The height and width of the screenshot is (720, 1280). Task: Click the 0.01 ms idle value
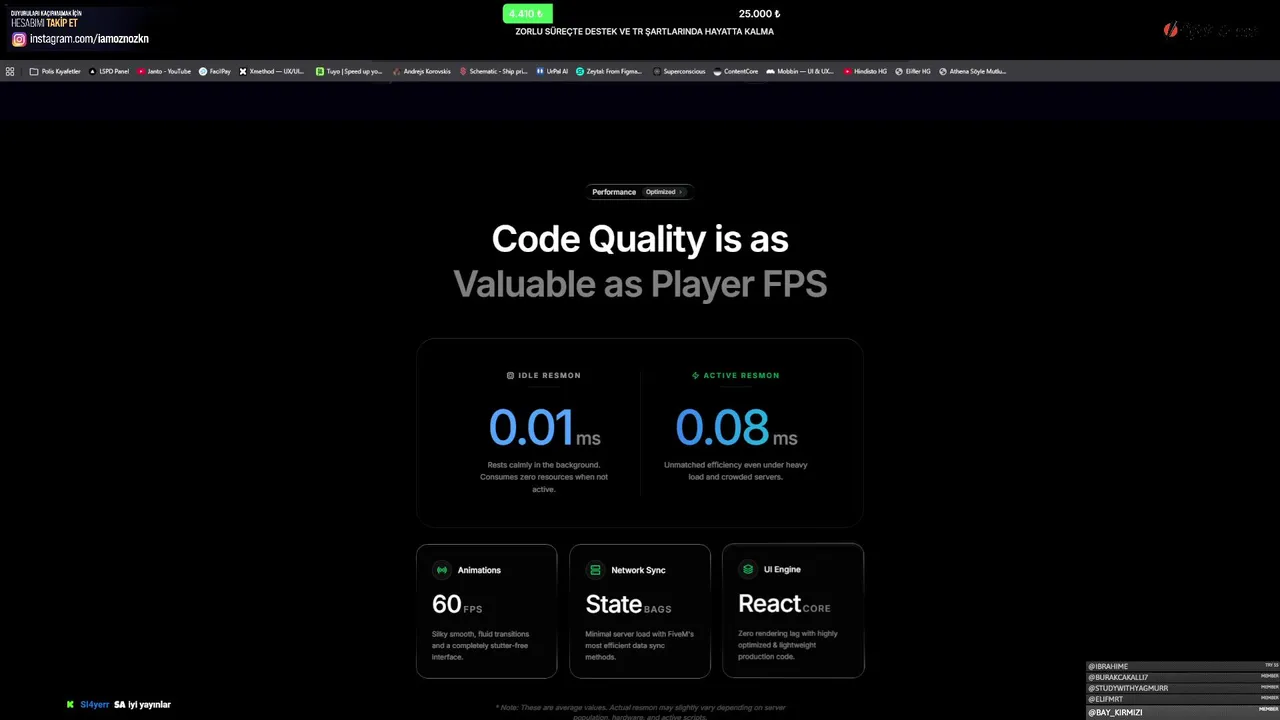545,428
